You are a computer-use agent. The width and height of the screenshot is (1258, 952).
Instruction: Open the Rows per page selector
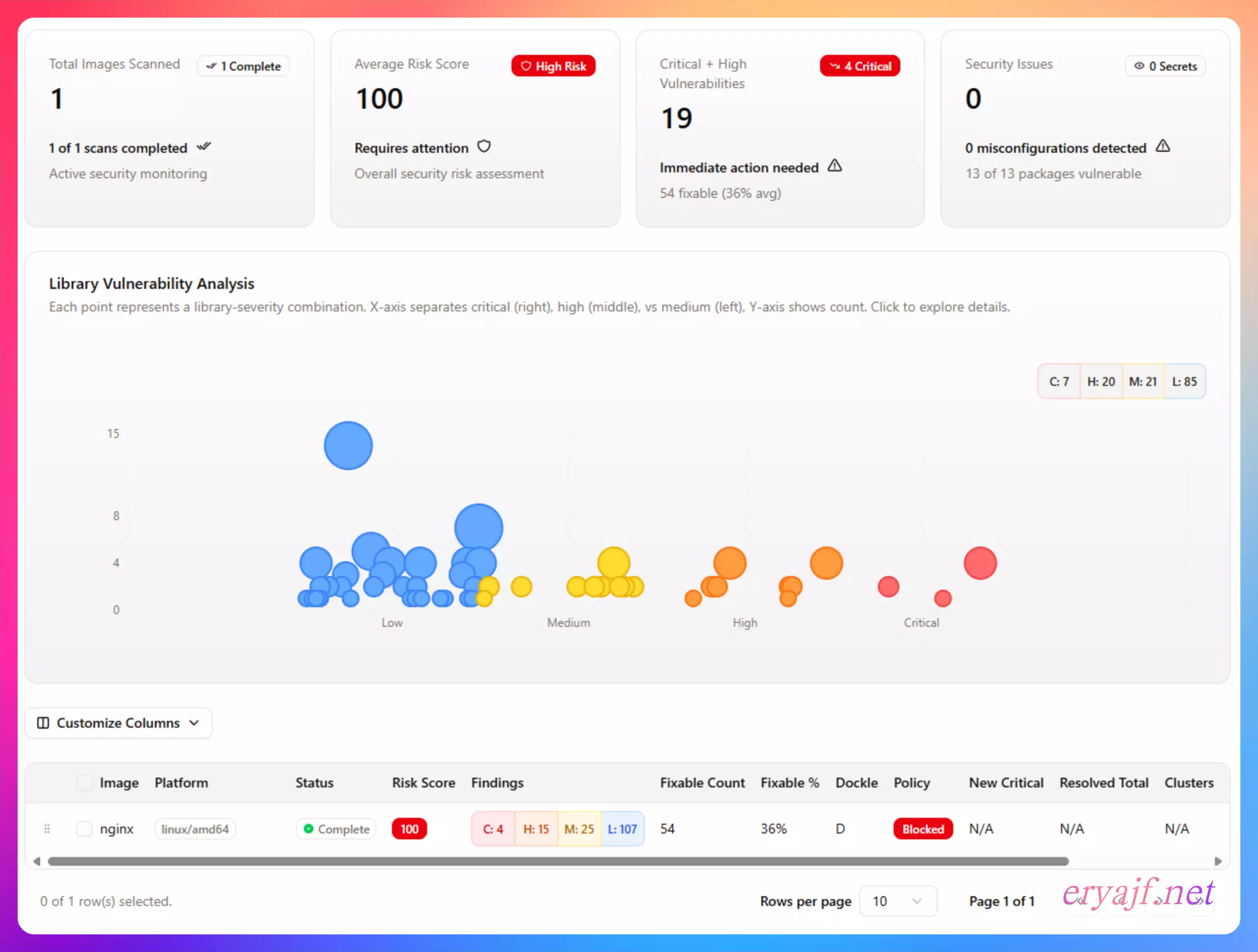pyautogui.click(x=897, y=902)
